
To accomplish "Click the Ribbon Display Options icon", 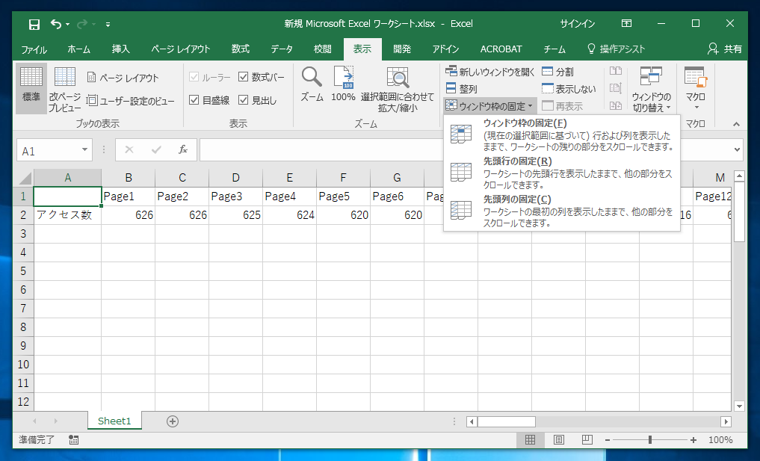I will tap(627, 23).
